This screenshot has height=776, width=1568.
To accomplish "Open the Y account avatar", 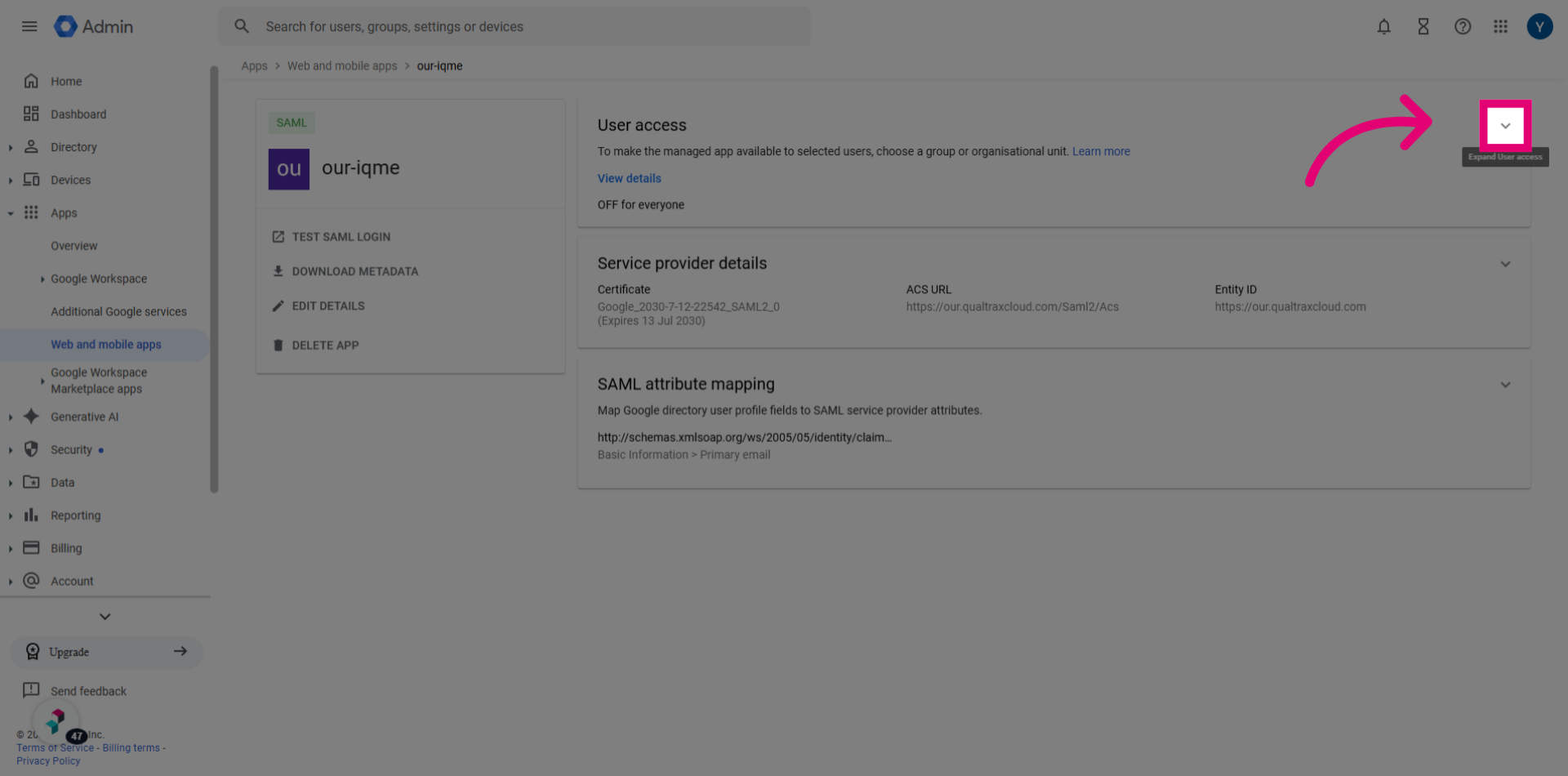I will (1539, 26).
